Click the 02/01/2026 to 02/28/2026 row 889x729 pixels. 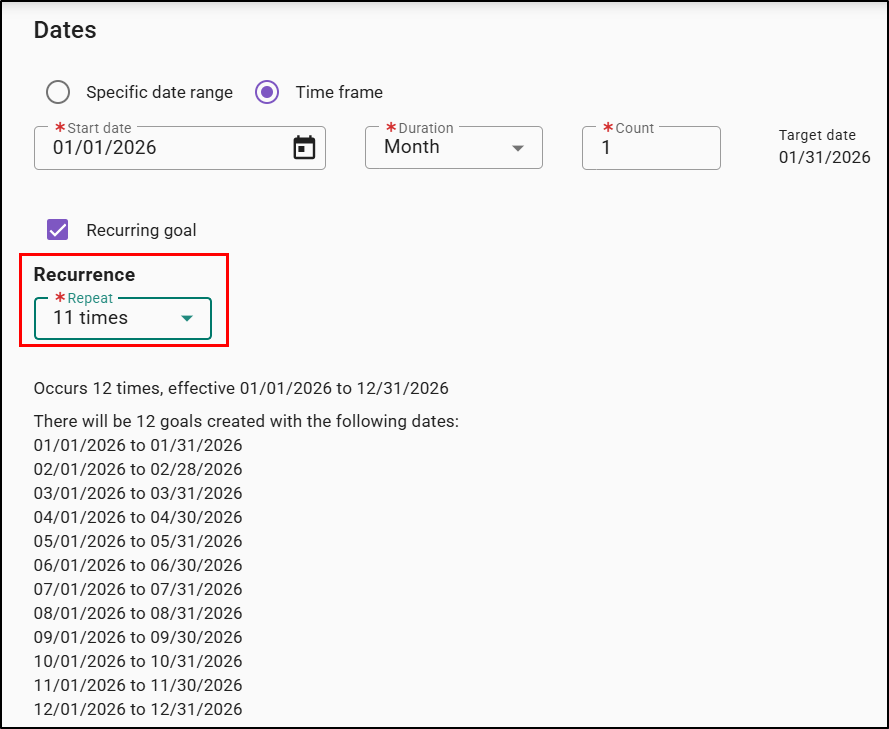click(x=138, y=469)
